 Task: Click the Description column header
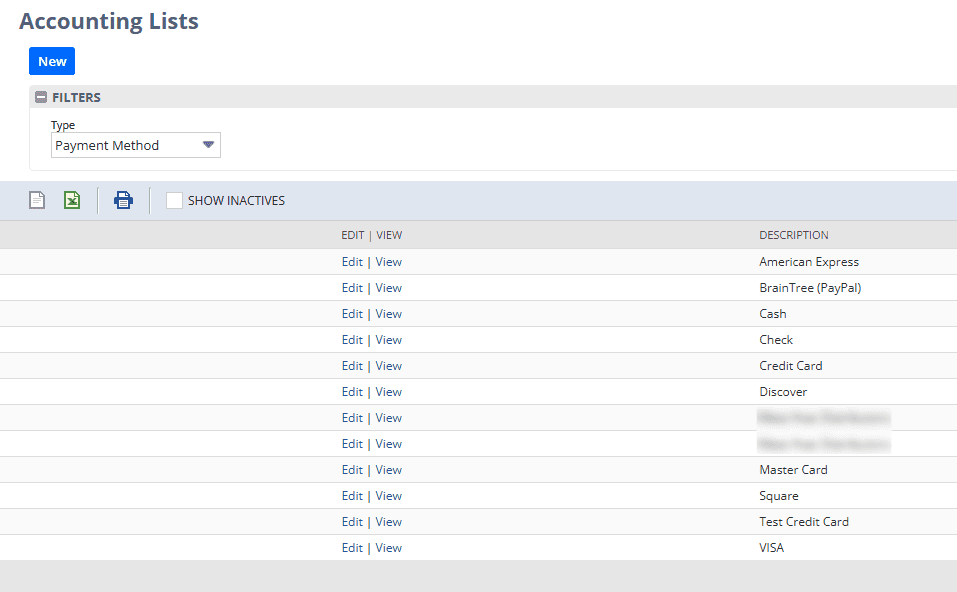pos(793,235)
